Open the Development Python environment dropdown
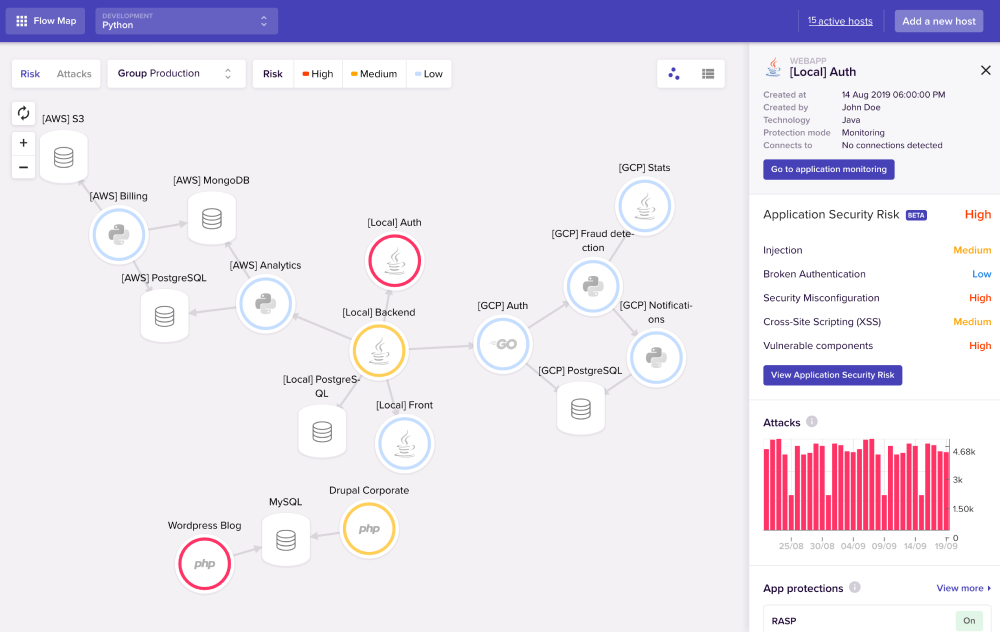Screen dimensions: 1000x632 pos(186,21)
